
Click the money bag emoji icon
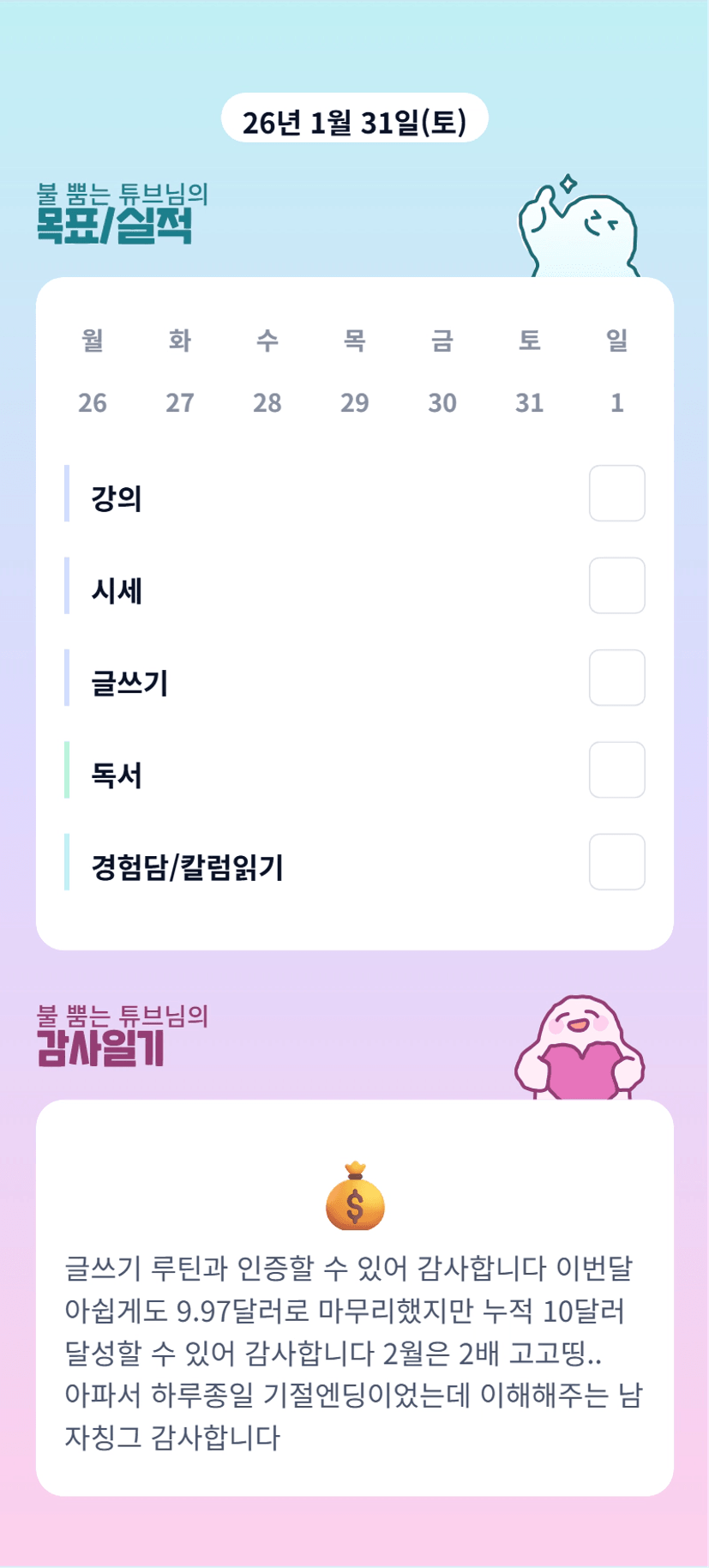click(355, 1196)
